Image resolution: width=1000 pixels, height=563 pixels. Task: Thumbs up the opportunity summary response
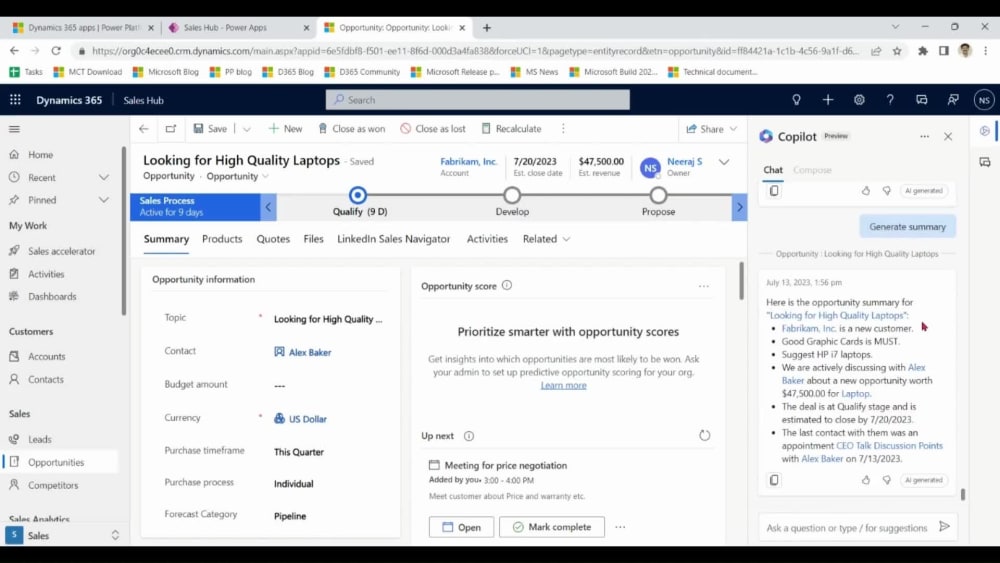(x=865, y=479)
